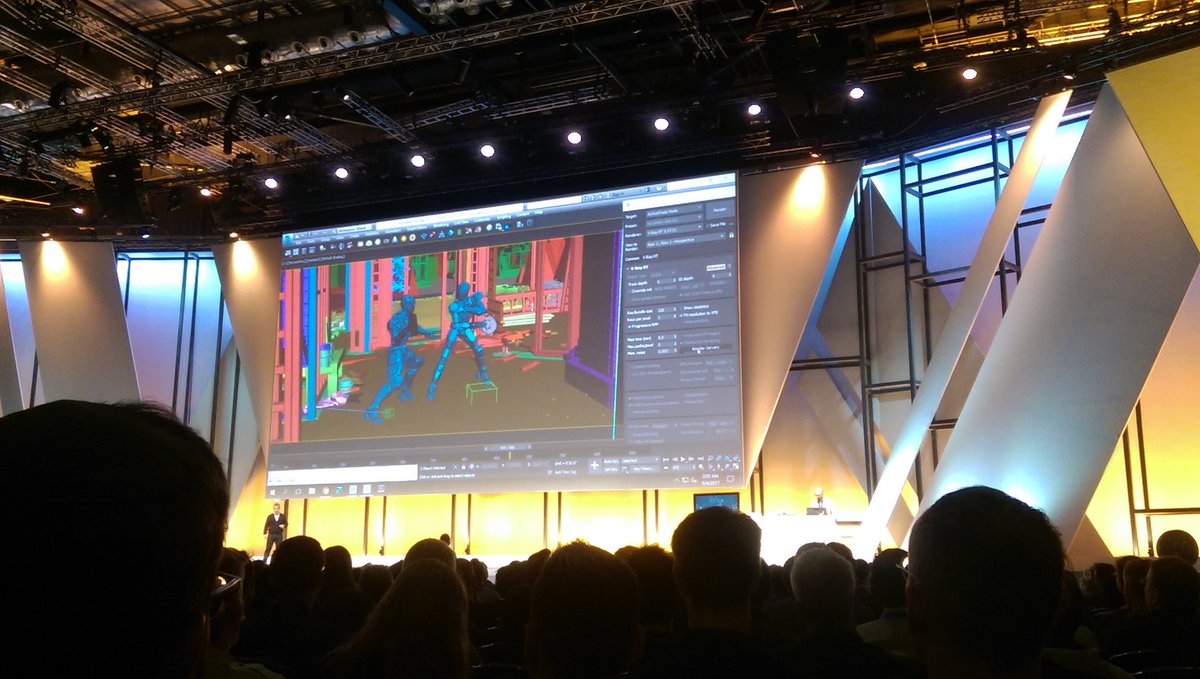1200x679 pixels.
Task: Toggle the Set Key button
Action: [x=611, y=469]
